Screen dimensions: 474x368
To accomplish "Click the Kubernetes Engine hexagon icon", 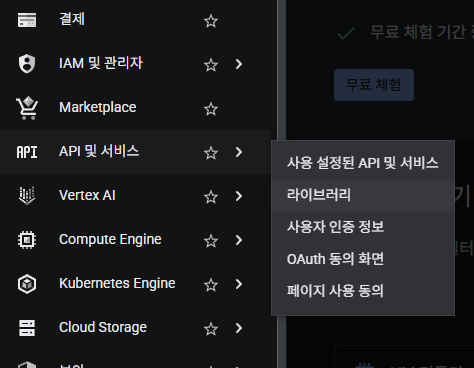I will click(x=27, y=284).
